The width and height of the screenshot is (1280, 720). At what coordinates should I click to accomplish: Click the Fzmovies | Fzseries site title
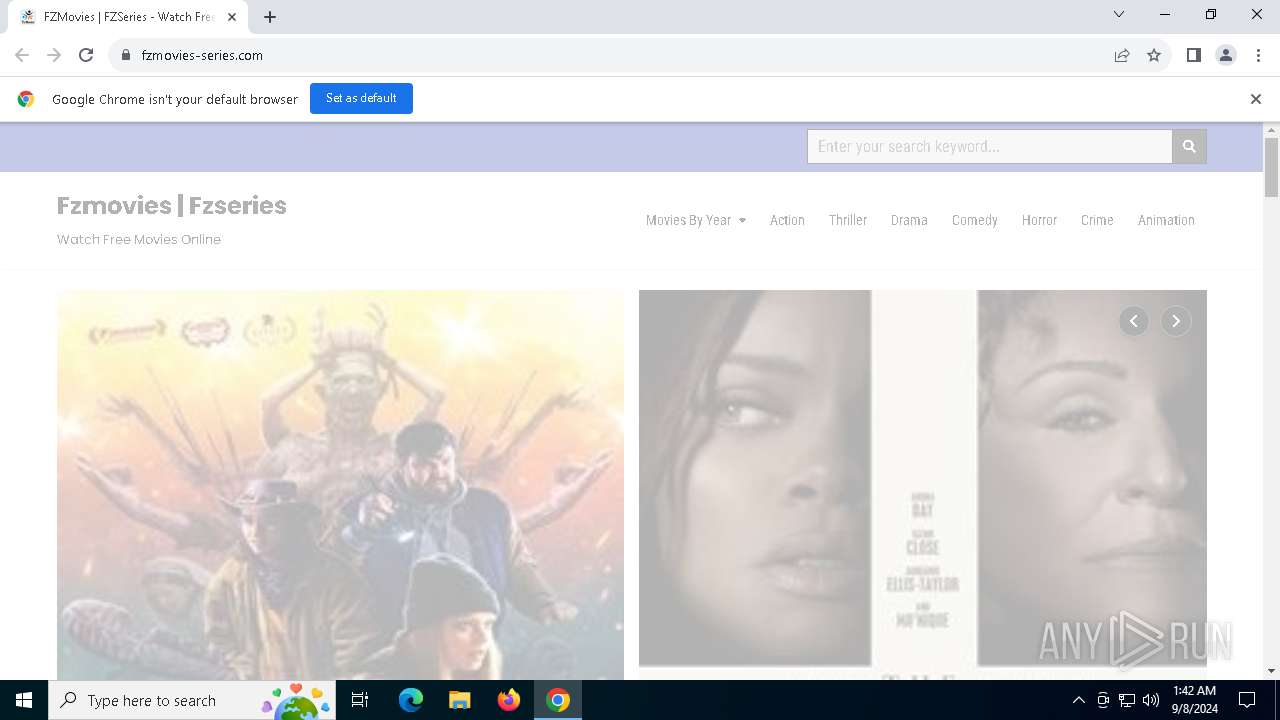pyautogui.click(x=172, y=205)
